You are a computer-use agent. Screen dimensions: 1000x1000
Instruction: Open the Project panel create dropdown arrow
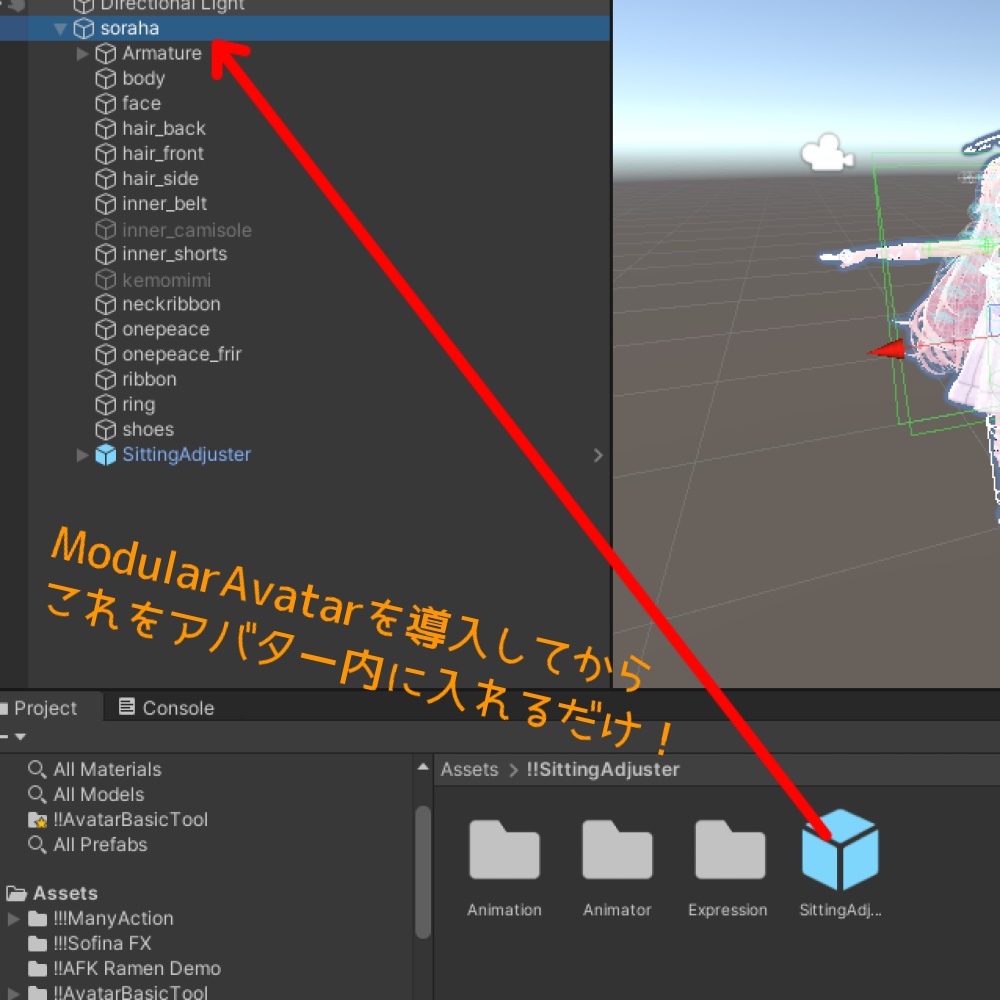click(x=20, y=737)
